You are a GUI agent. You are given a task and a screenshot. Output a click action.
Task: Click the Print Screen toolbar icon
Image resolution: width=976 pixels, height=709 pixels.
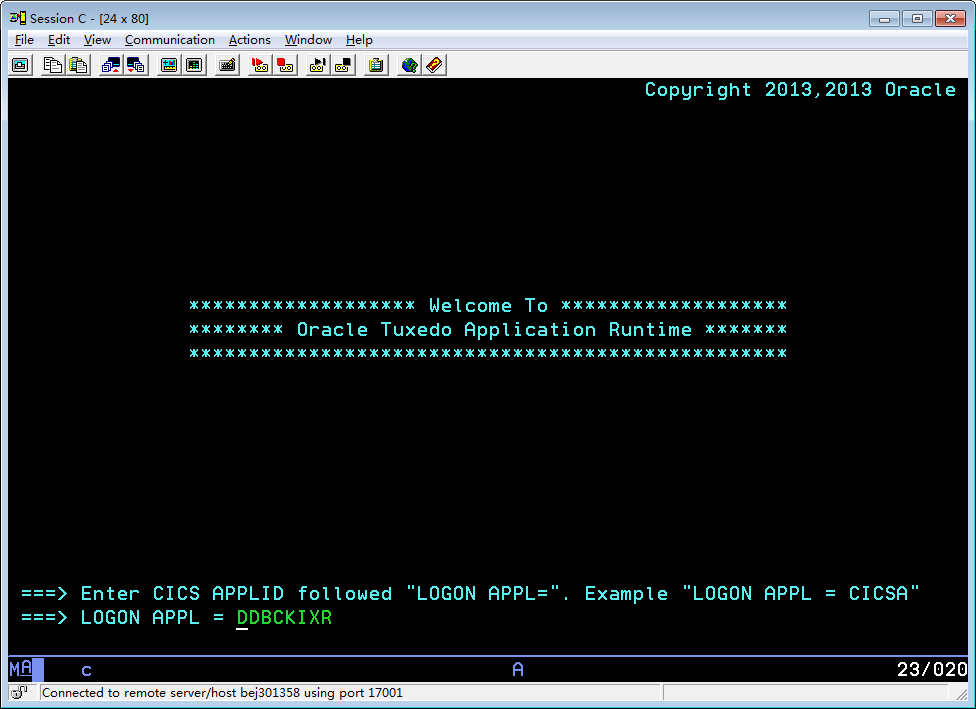coord(21,65)
